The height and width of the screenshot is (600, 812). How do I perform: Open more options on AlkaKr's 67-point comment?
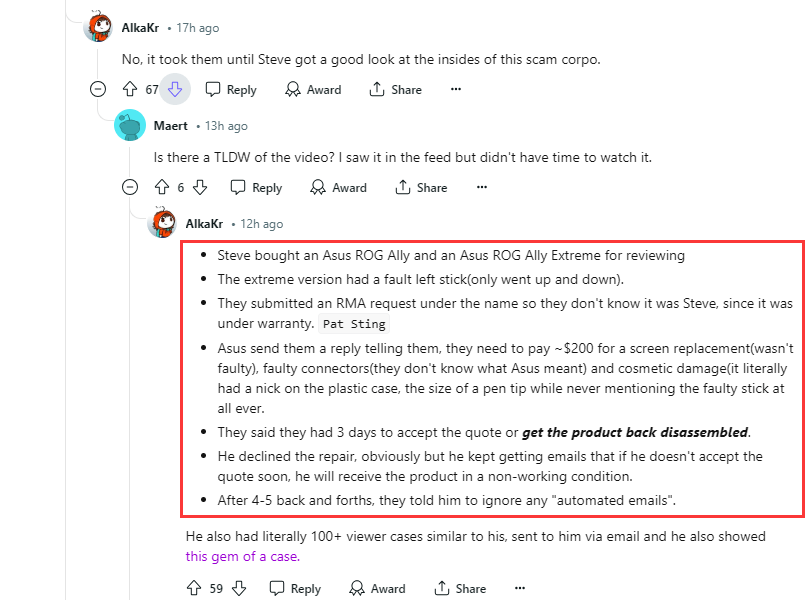[x=456, y=89]
